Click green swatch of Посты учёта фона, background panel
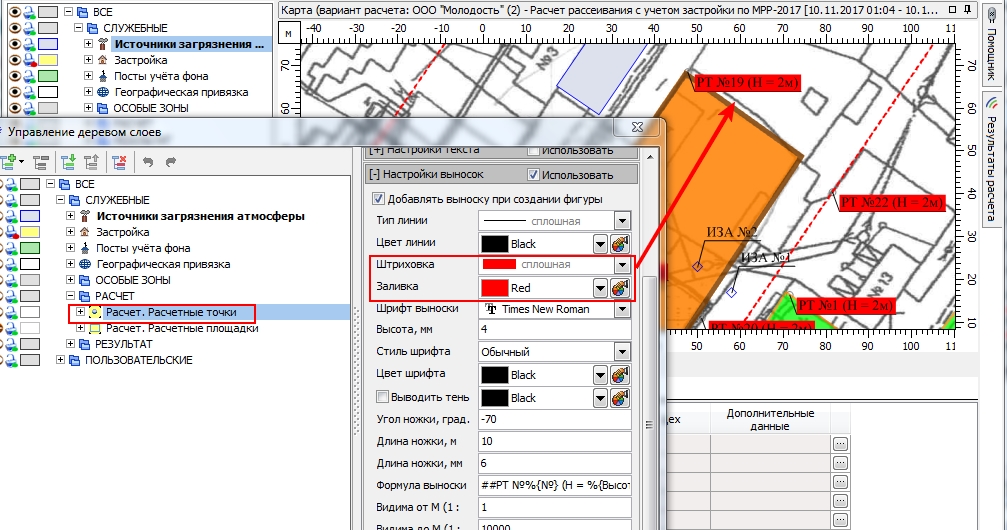Image resolution: width=1007 pixels, height=530 pixels. (x=48, y=76)
